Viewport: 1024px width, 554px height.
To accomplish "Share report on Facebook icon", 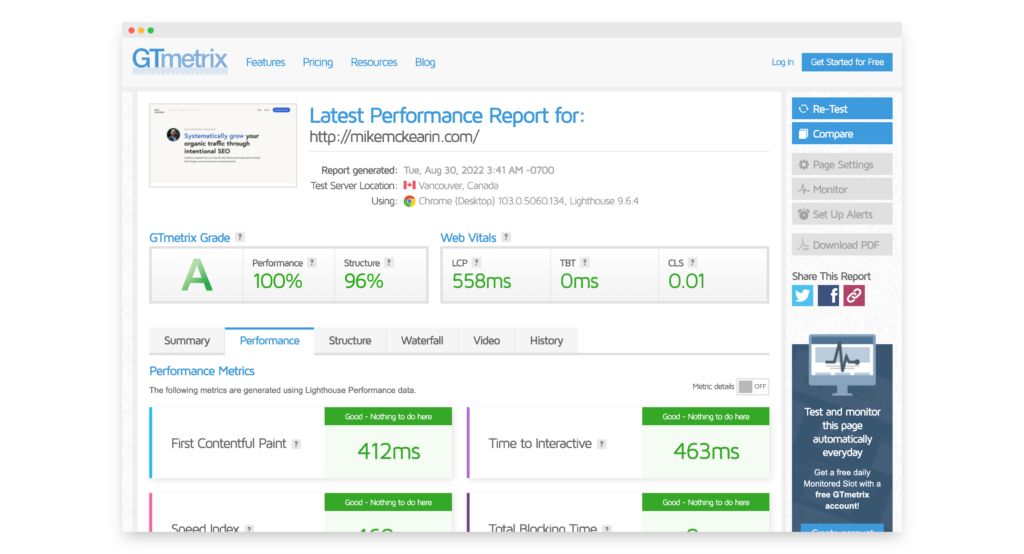I will pyautogui.click(x=828, y=295).
